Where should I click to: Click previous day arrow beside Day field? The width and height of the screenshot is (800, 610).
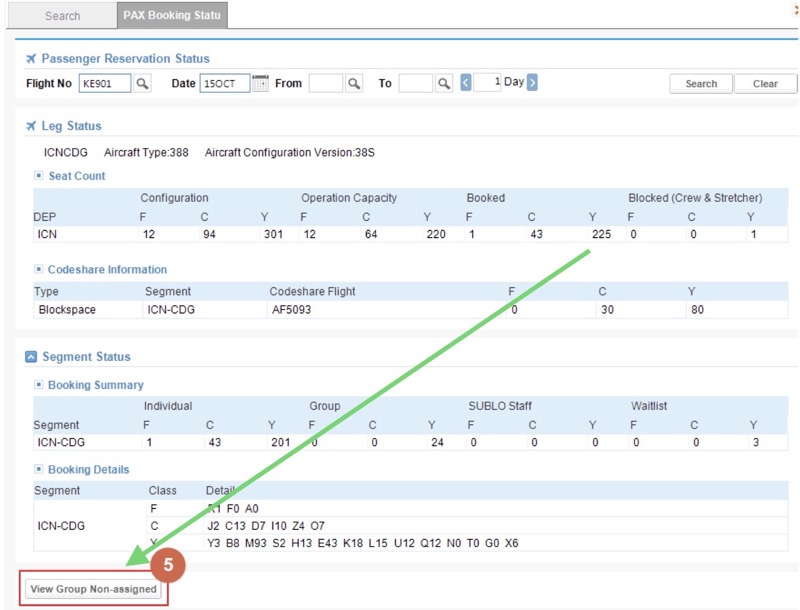466,83
